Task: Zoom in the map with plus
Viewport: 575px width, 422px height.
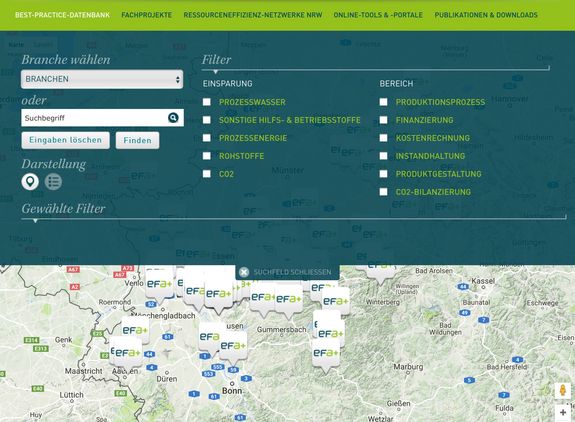Action: pos(563,412)
